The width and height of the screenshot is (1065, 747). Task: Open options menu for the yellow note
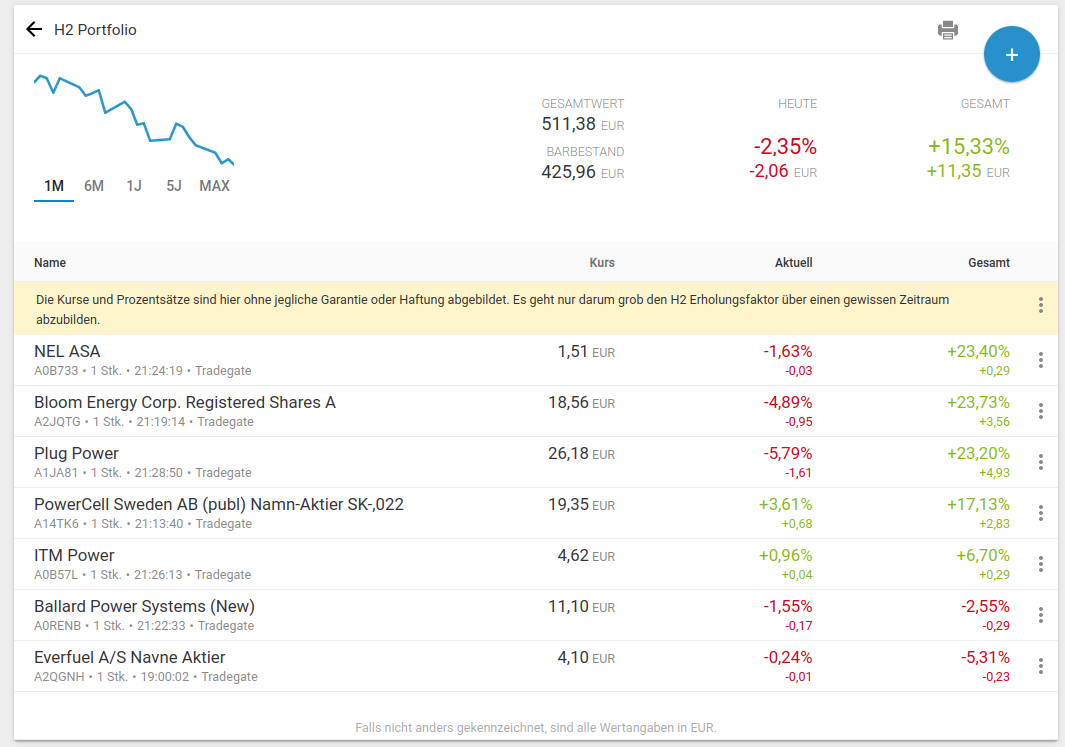pyautogui.click(x=1040, y=305)
